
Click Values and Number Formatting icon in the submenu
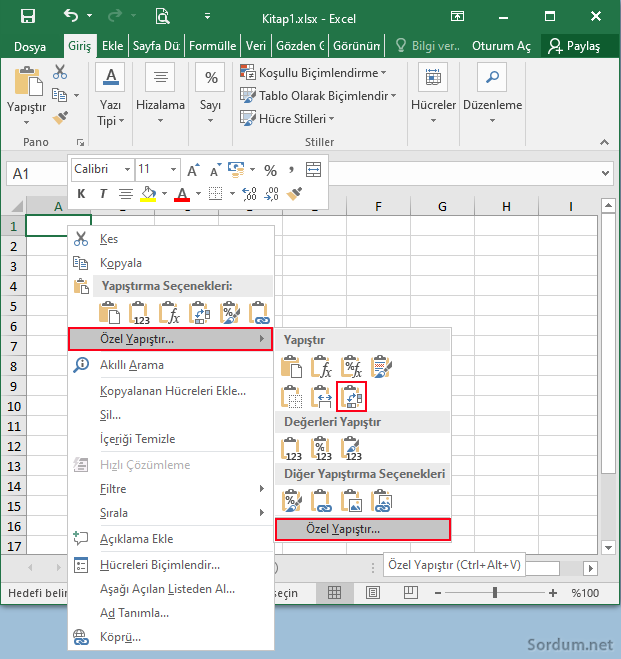pyautogui.click(x=321, y=448)
